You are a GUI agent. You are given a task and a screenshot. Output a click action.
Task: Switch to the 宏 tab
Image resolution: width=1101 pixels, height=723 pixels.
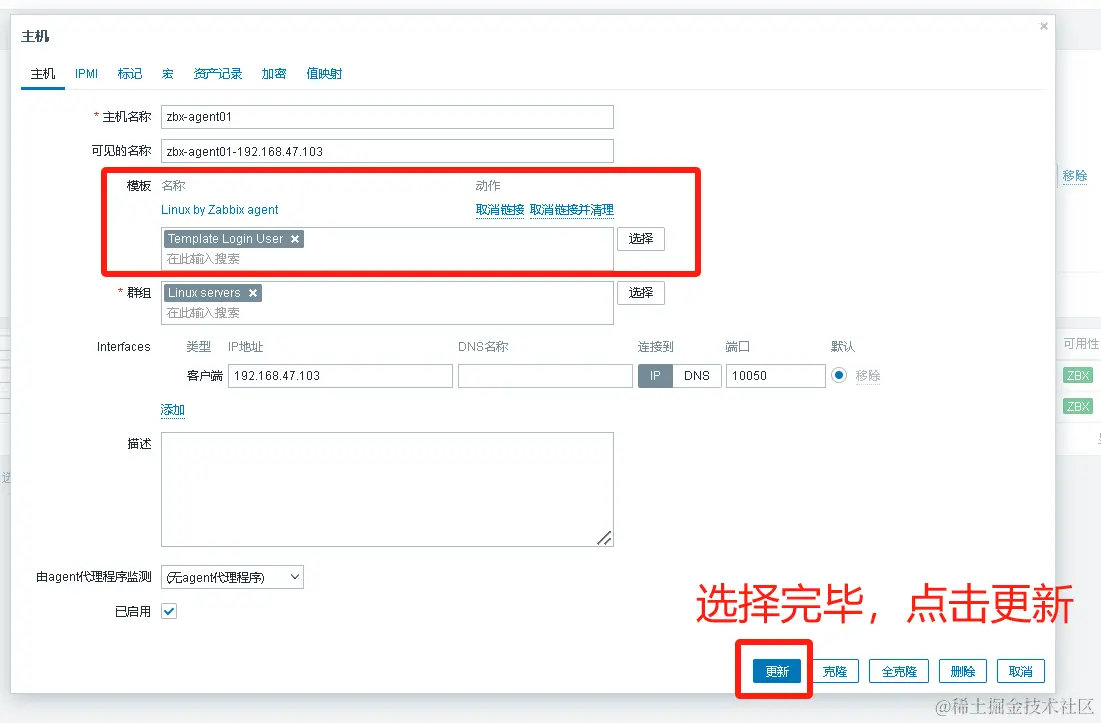pyautogui.click(x=168, y=74)
